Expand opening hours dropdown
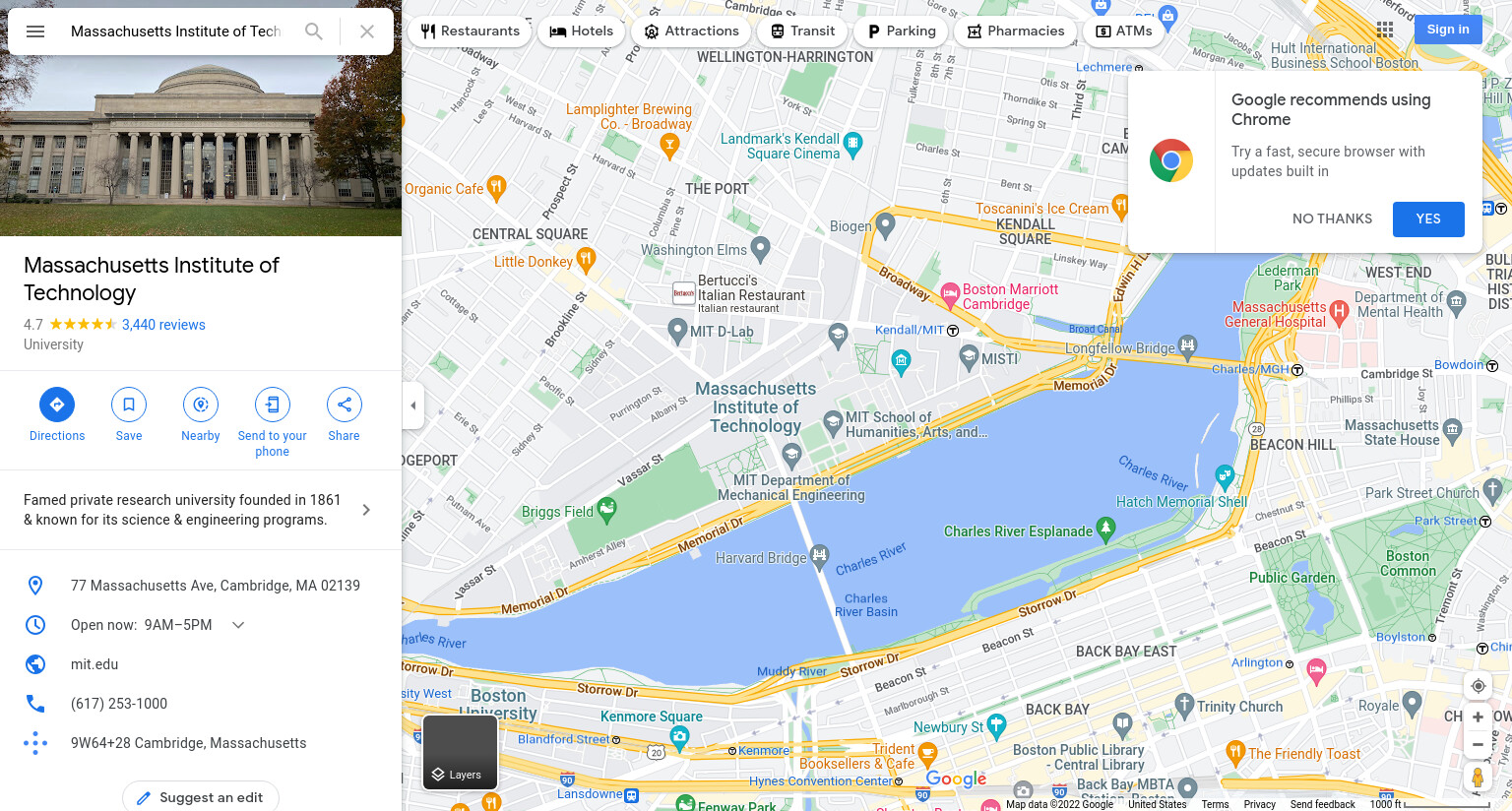The width and height of the screenshot is (1512, 811). (x=238, y=625)
